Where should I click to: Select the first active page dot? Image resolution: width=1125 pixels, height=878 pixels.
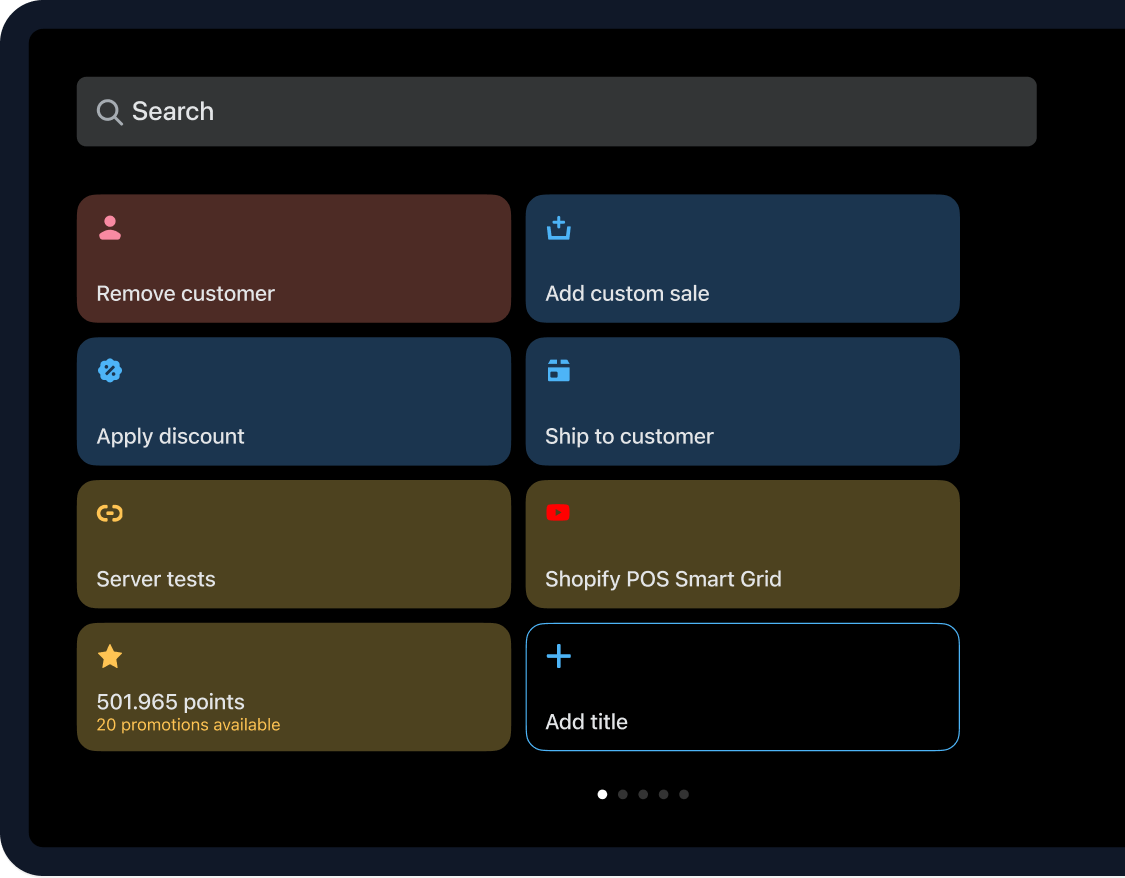pos(602,794)
